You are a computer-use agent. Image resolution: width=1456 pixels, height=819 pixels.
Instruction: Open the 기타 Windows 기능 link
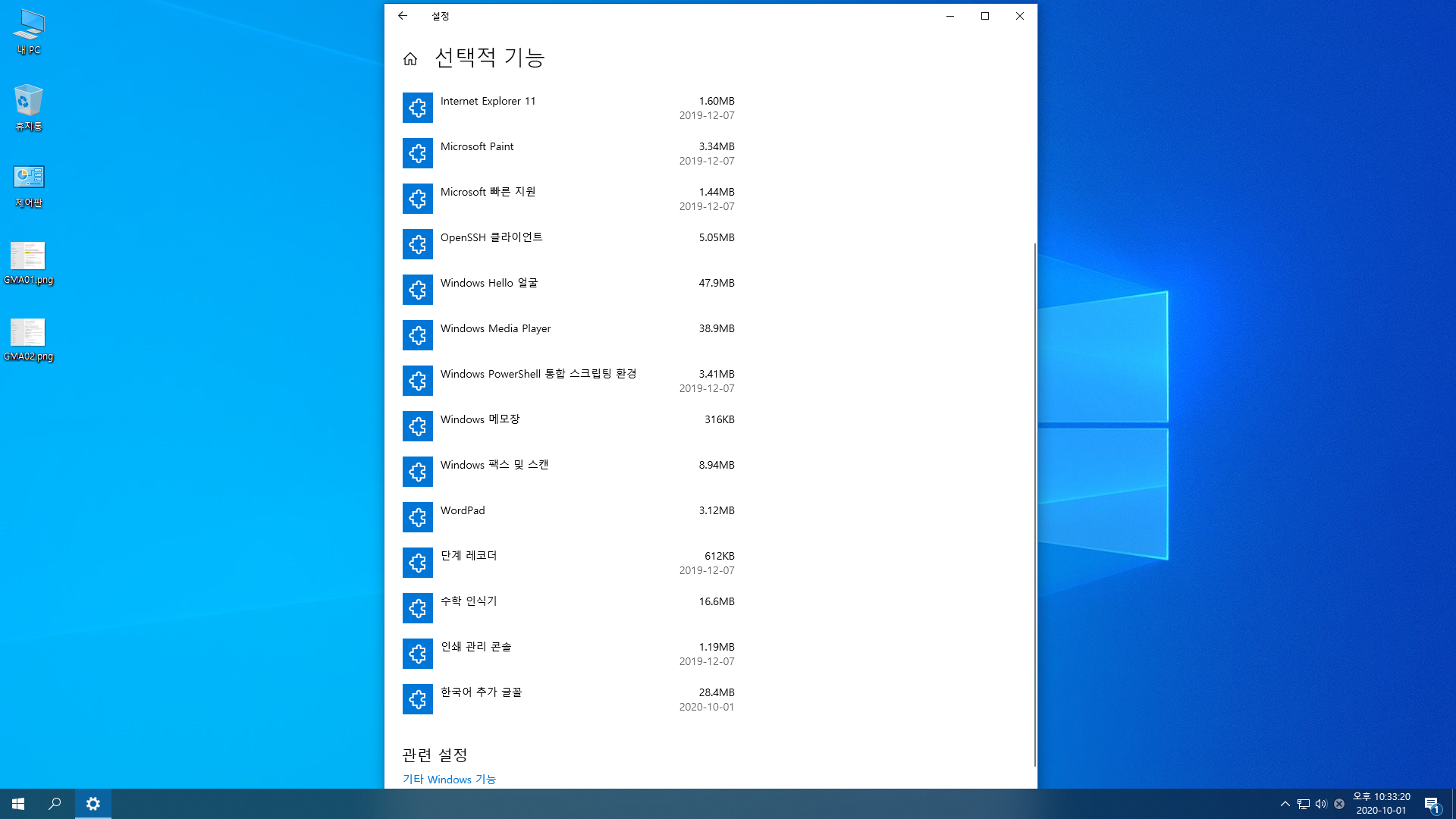click(449, 779)
